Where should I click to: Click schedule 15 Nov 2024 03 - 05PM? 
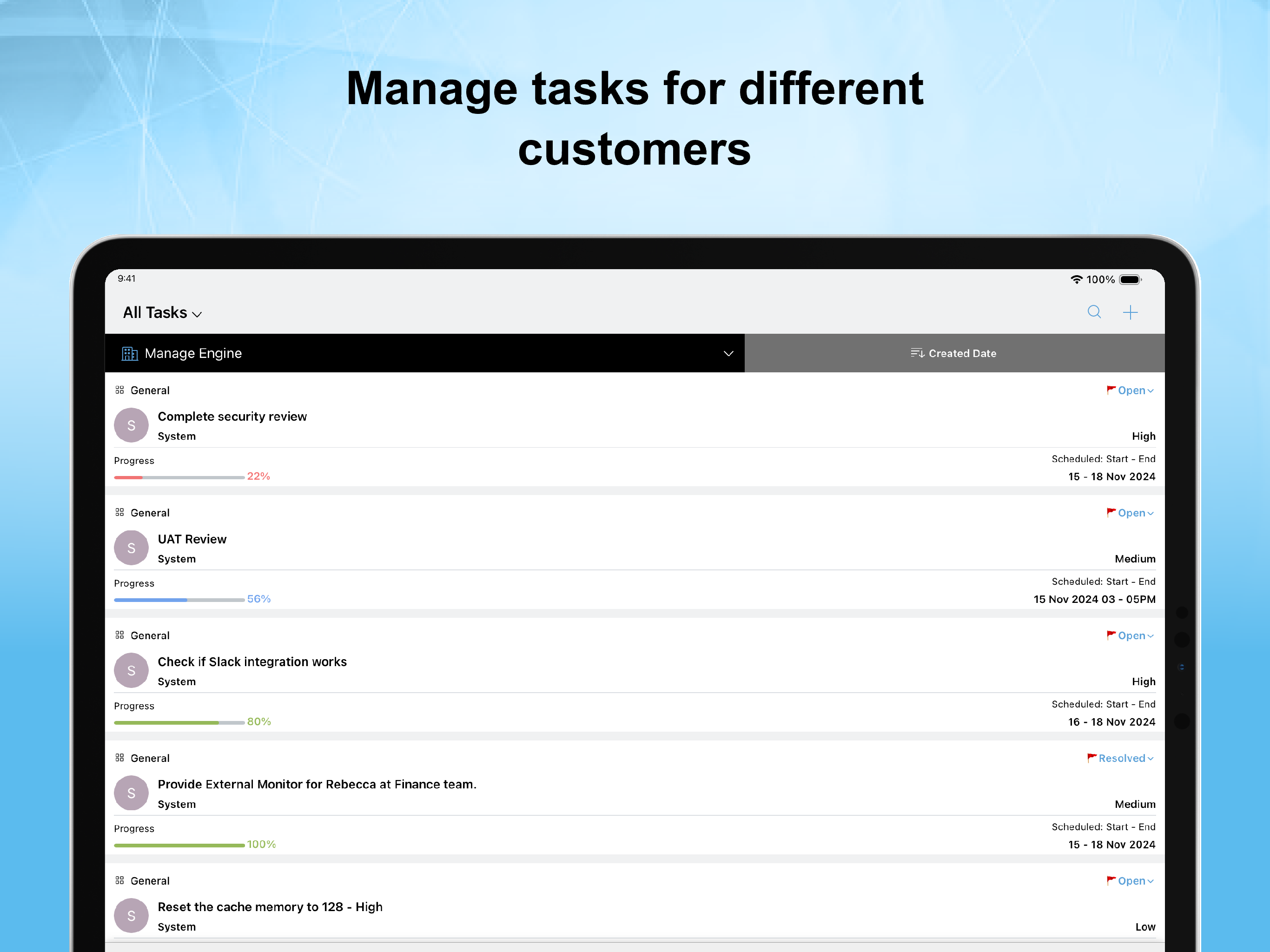pos(1094,599)
